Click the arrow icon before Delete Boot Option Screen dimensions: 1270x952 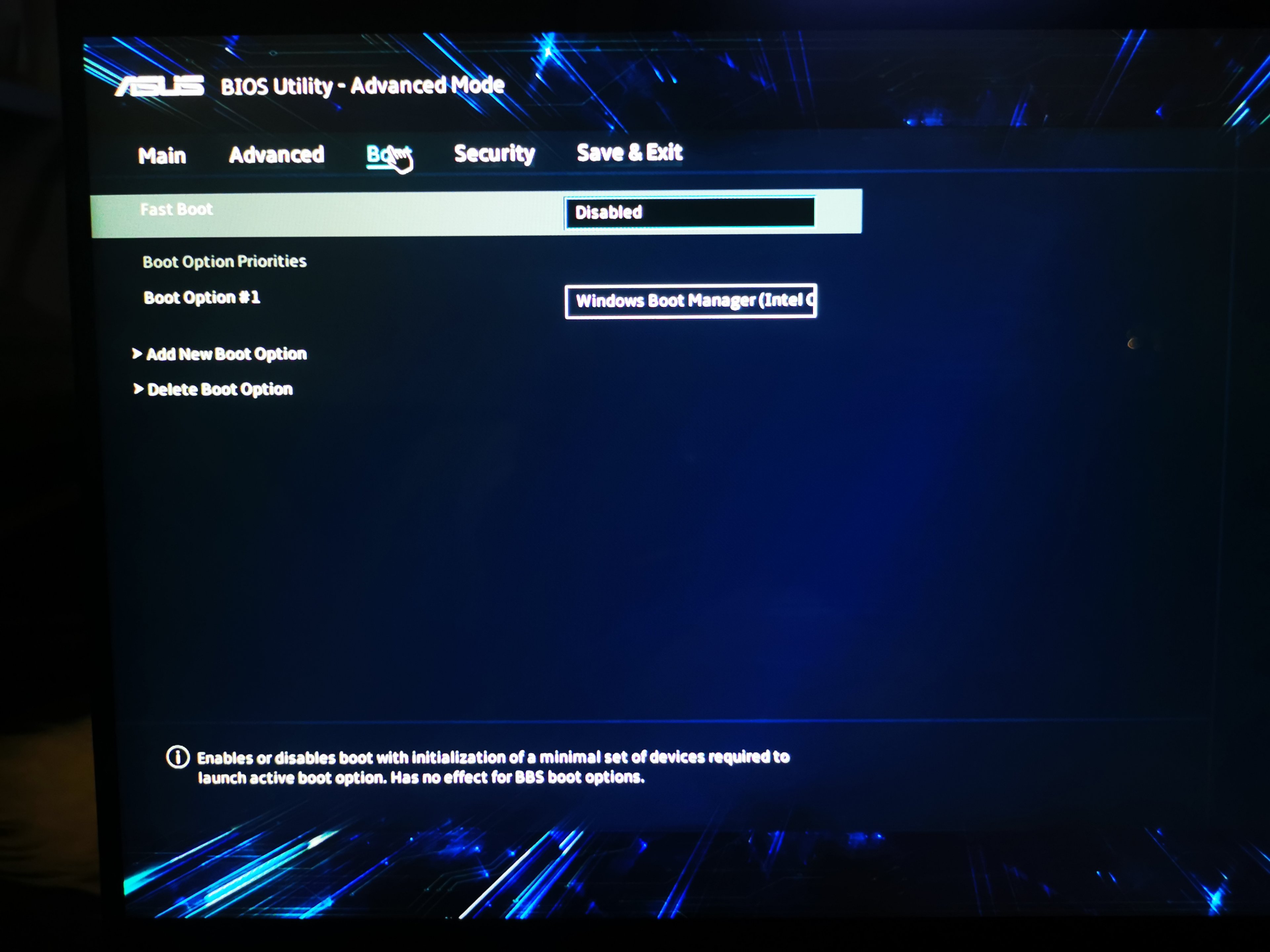click(138, 389)
